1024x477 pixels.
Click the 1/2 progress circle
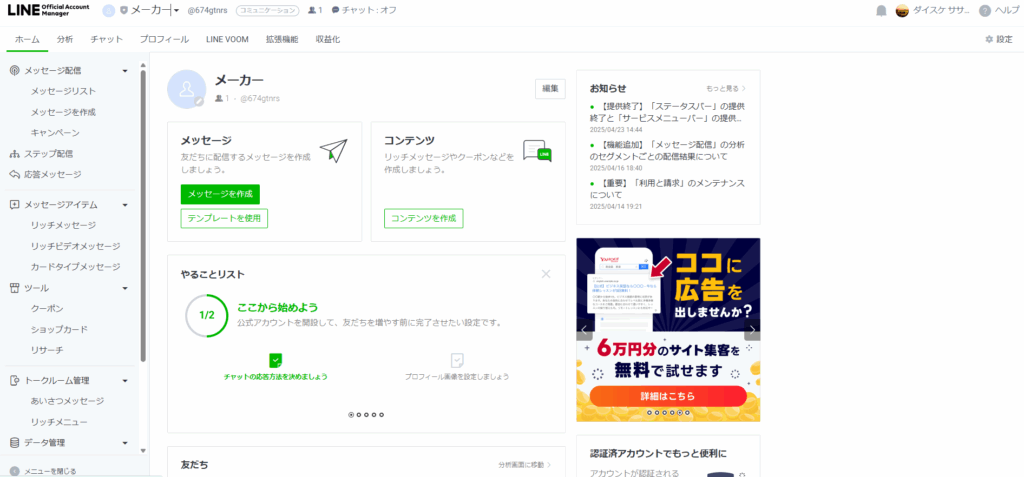pyautogui.click(x=206, y=315)
